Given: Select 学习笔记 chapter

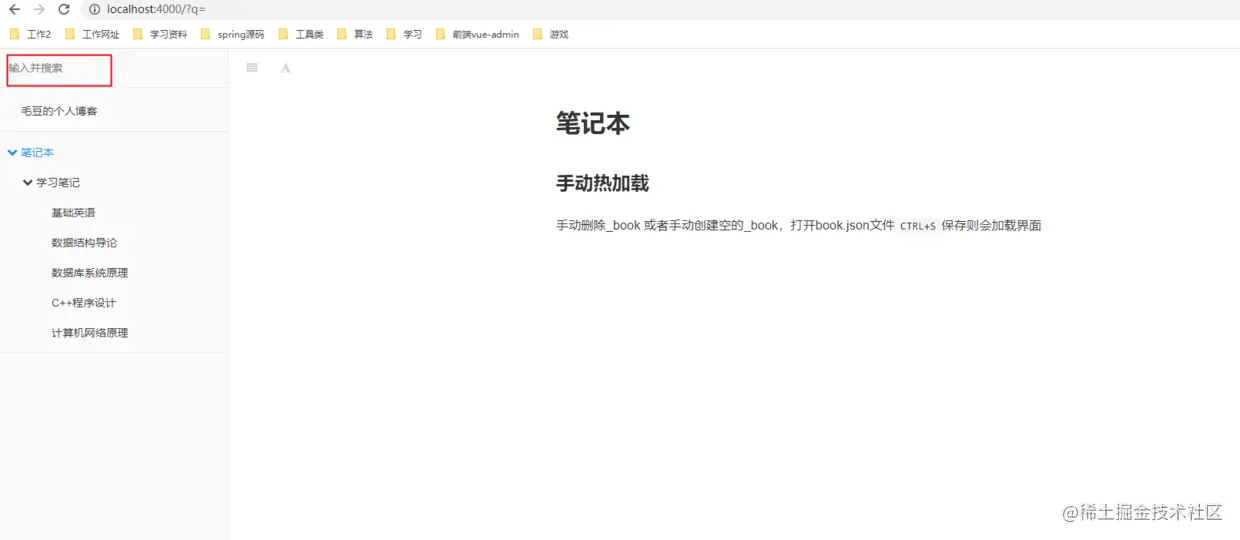Looking at the screenshot, I should [58, 183].
